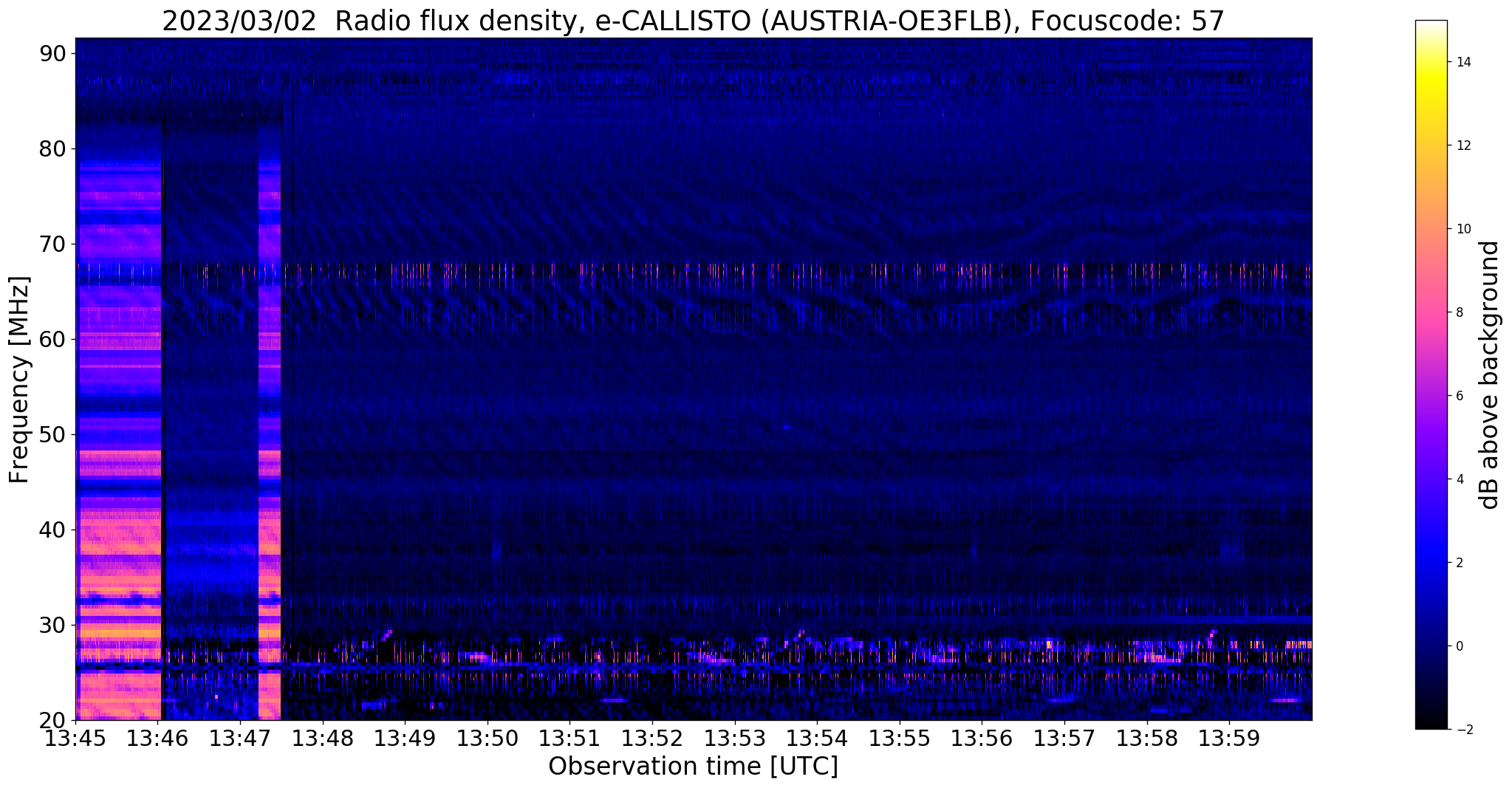Click the 13:47 time tick label
This screenshot has height=788, width=1512.
pyautogui.click(x=240, y=738)
